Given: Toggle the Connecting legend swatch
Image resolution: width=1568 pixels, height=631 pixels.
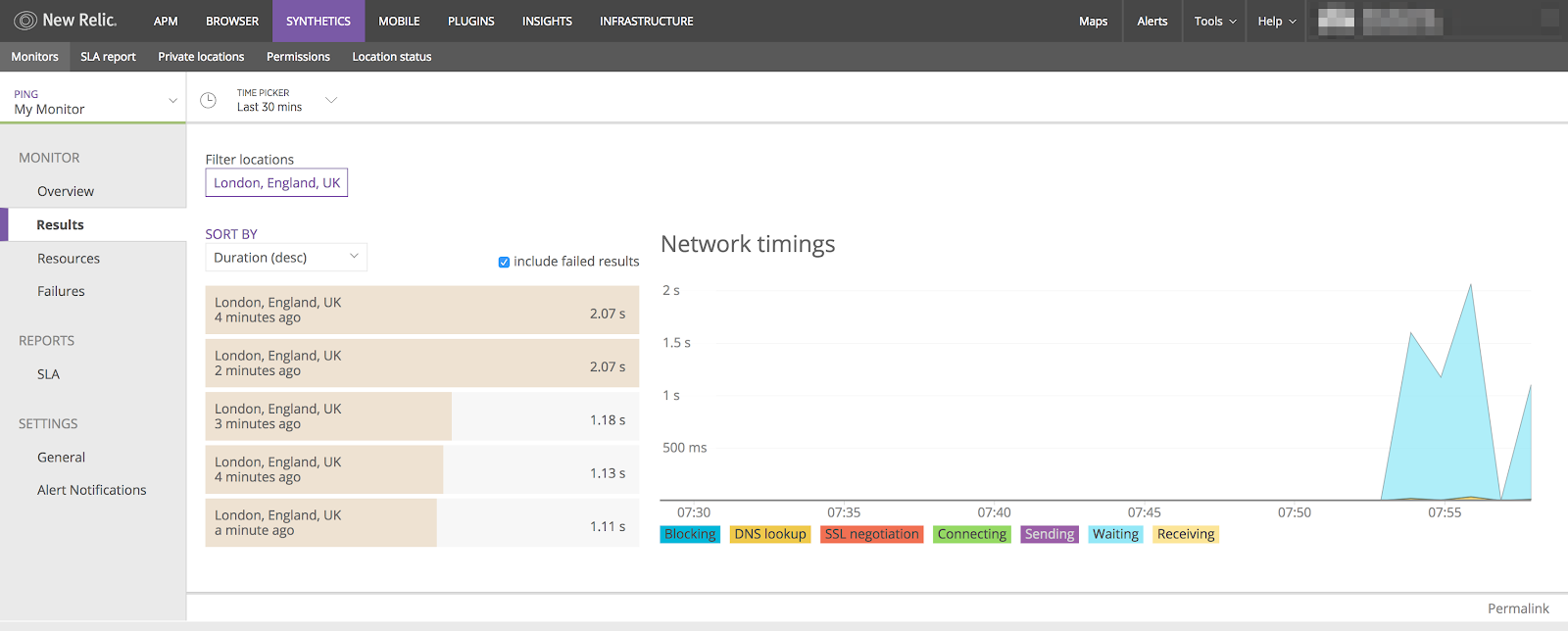Looking at the screenshot, I should 971,534.
